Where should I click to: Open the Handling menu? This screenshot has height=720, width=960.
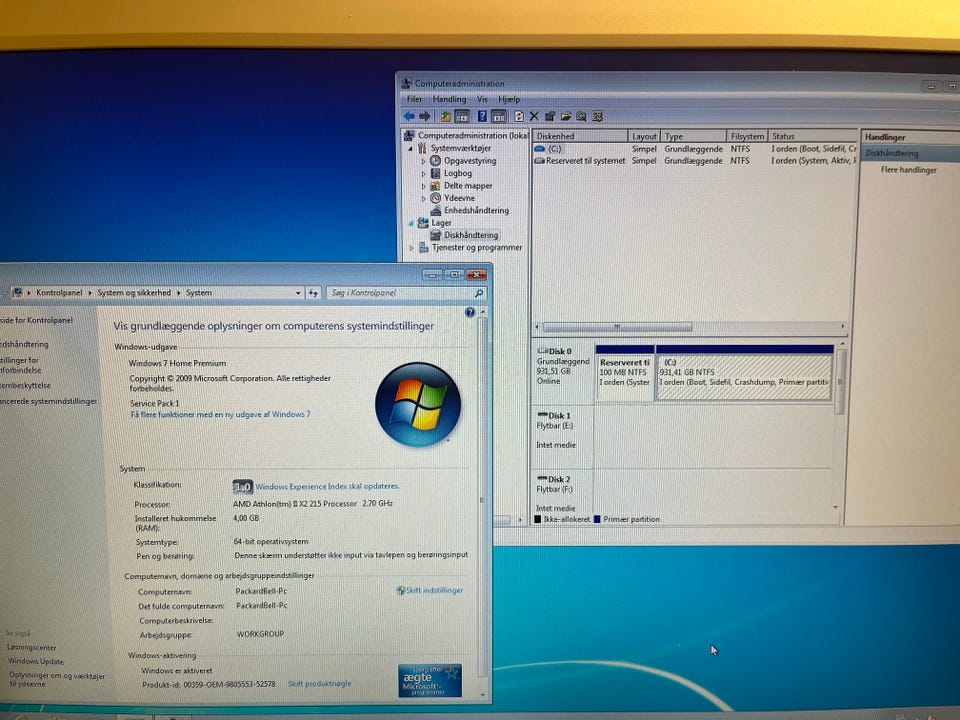(449, 99)
